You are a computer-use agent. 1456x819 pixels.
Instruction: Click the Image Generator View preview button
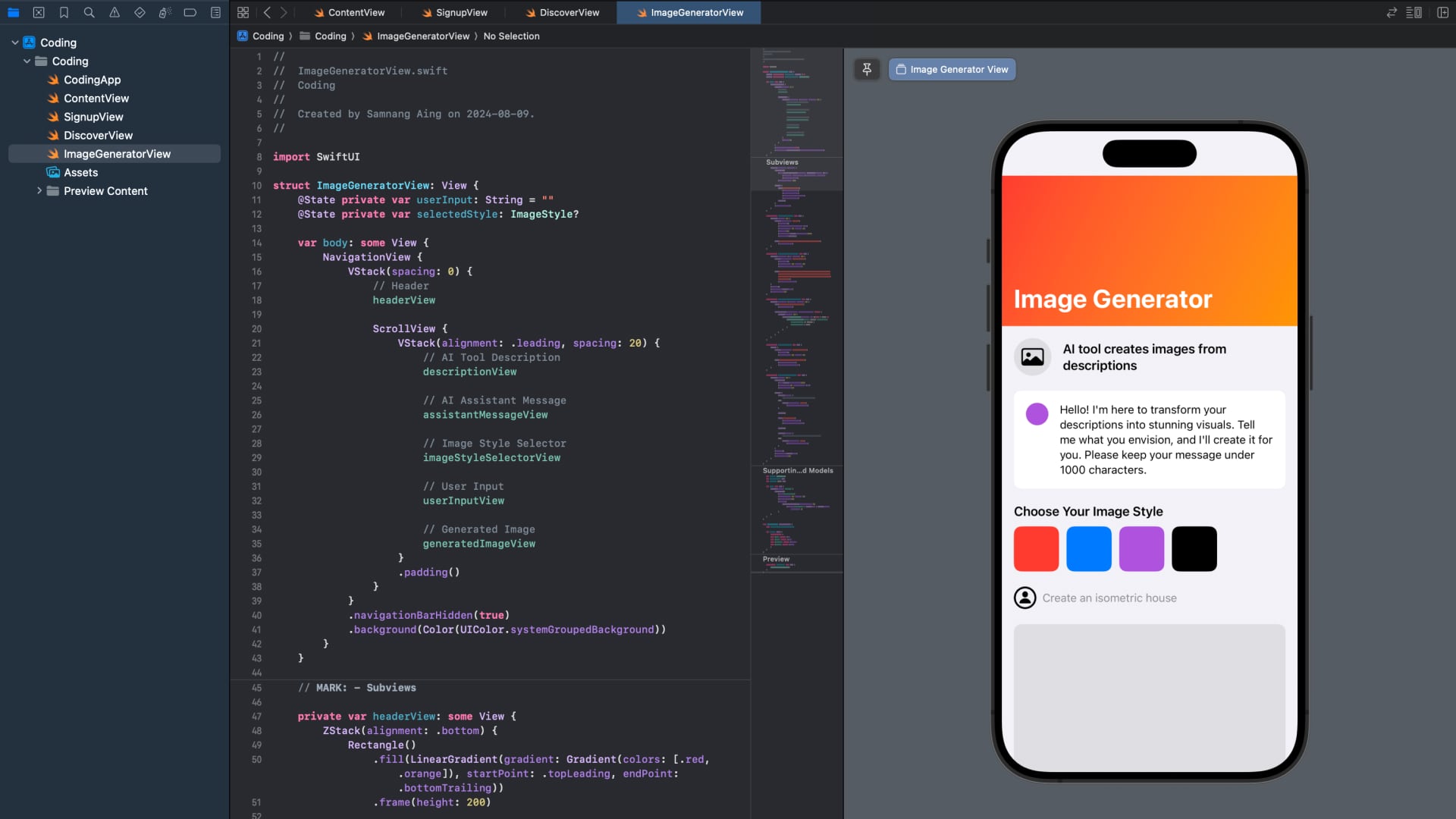(952, 69)
